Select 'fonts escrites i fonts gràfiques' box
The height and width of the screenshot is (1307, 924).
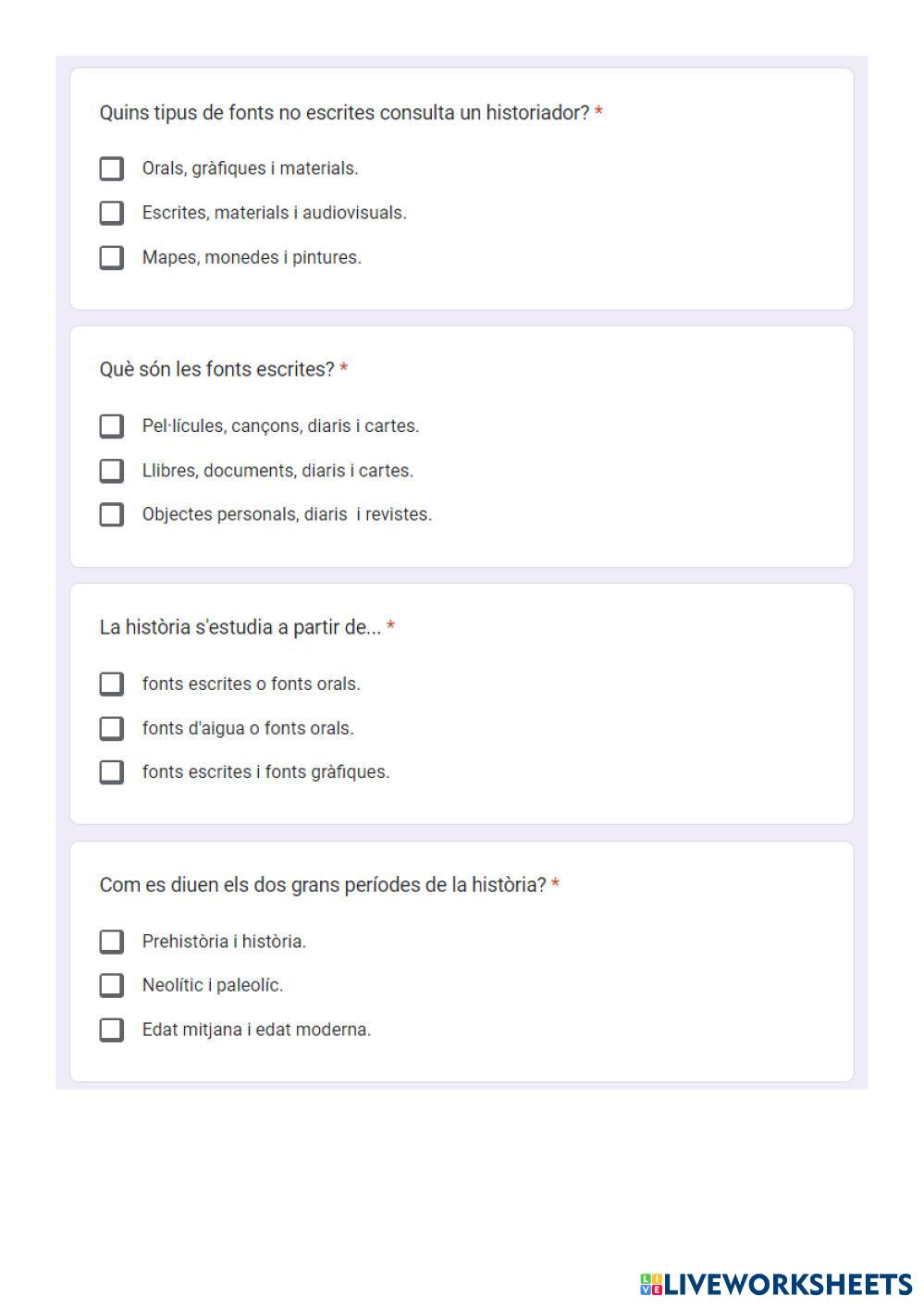pos(111,771)
